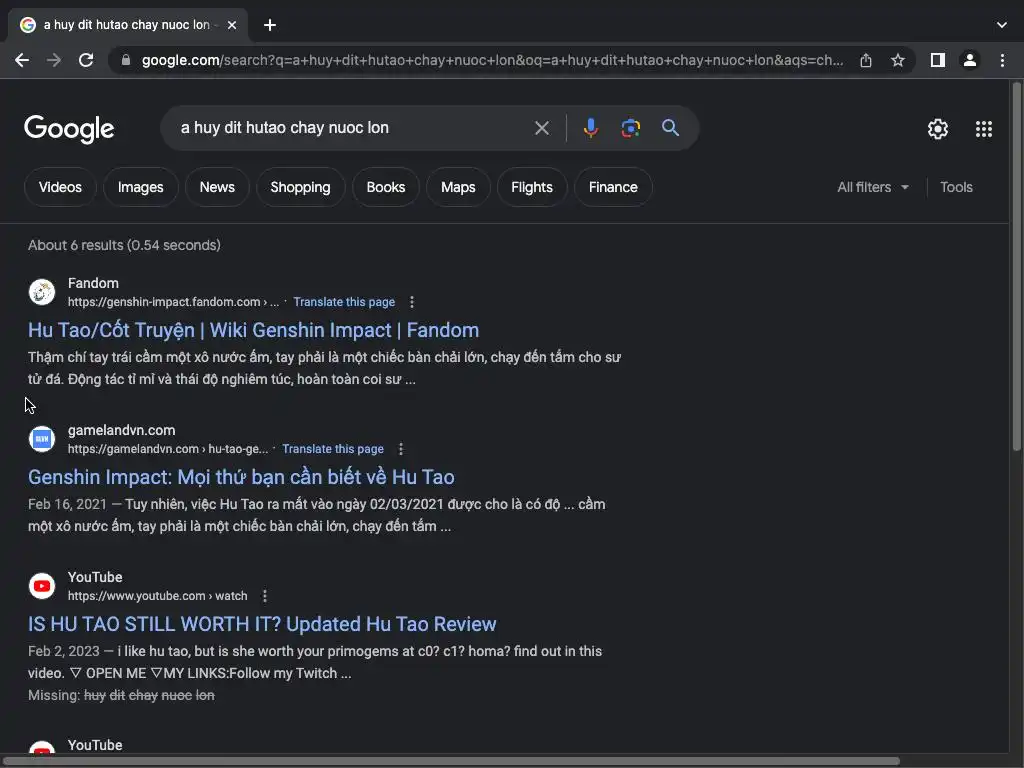
Task: Open the IS HU TAO STILL WORTH IT video
Action: pos(262,624)
